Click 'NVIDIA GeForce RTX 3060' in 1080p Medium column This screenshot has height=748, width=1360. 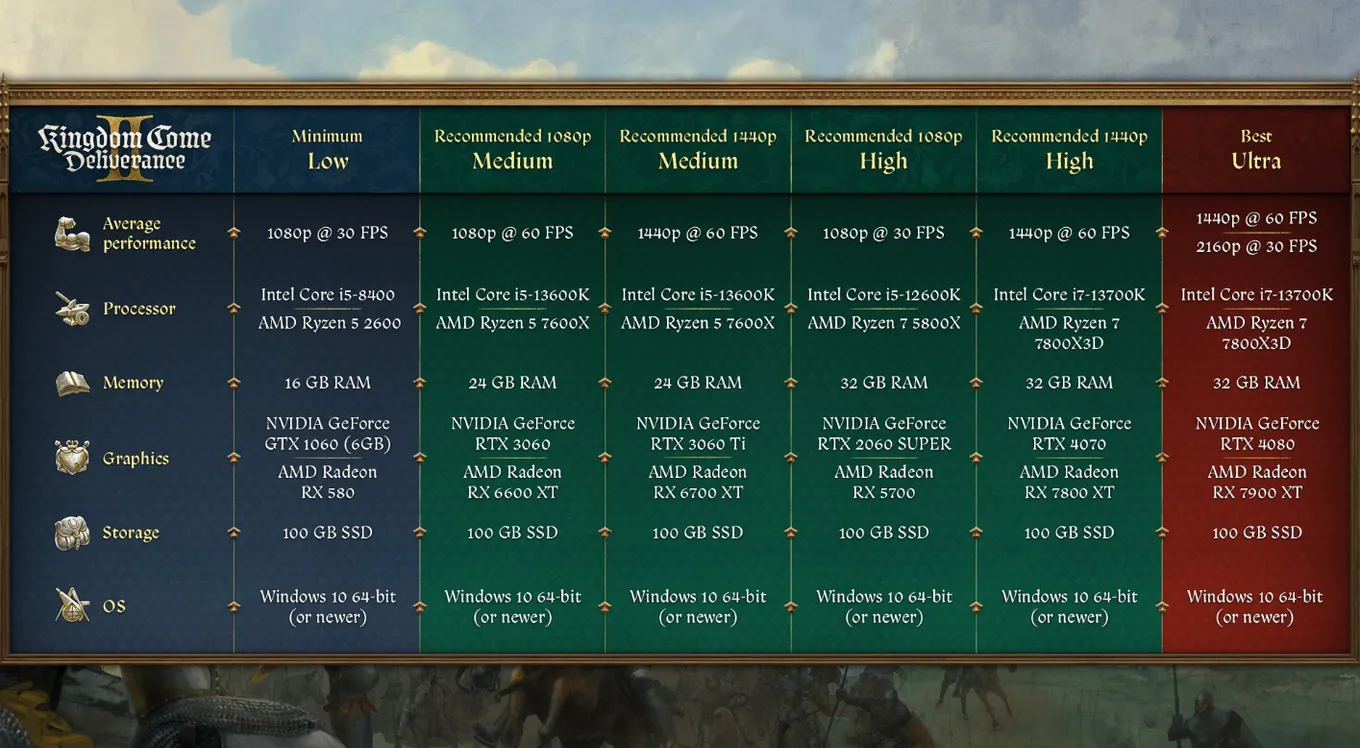[x=512, y=434]
